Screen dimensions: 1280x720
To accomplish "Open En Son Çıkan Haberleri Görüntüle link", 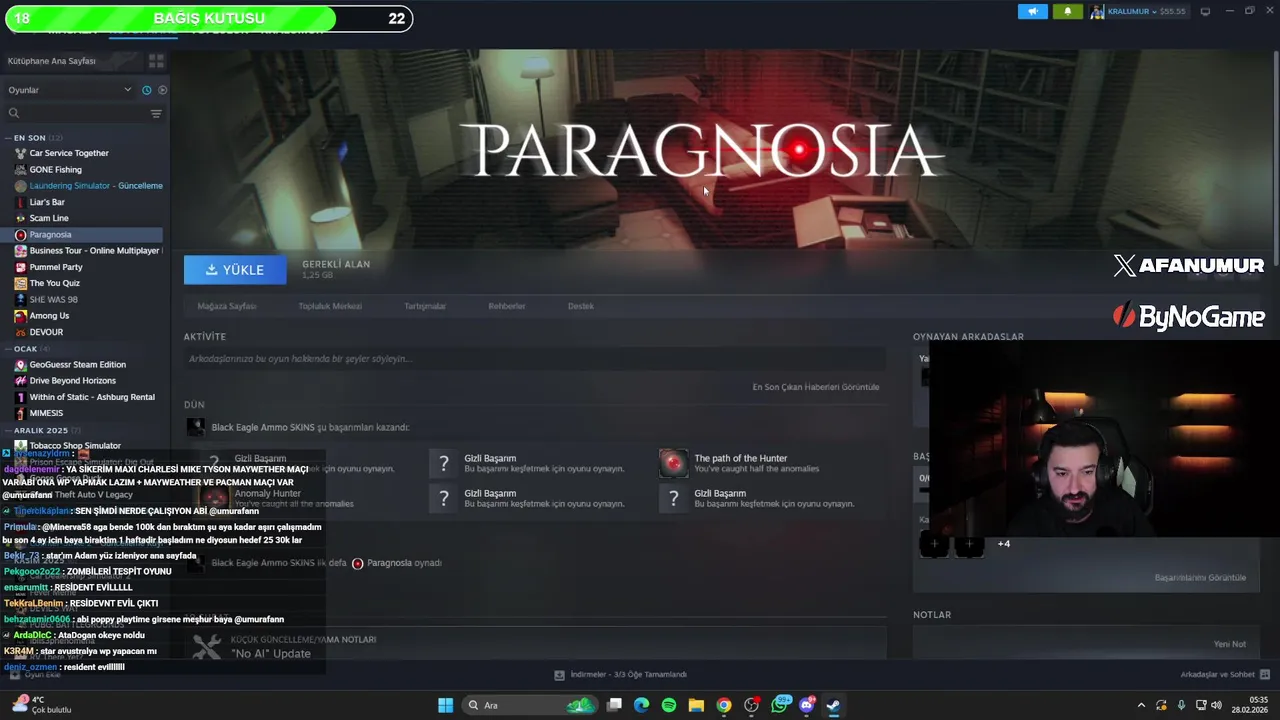I will pyautogui.click(x=816, y=387).
